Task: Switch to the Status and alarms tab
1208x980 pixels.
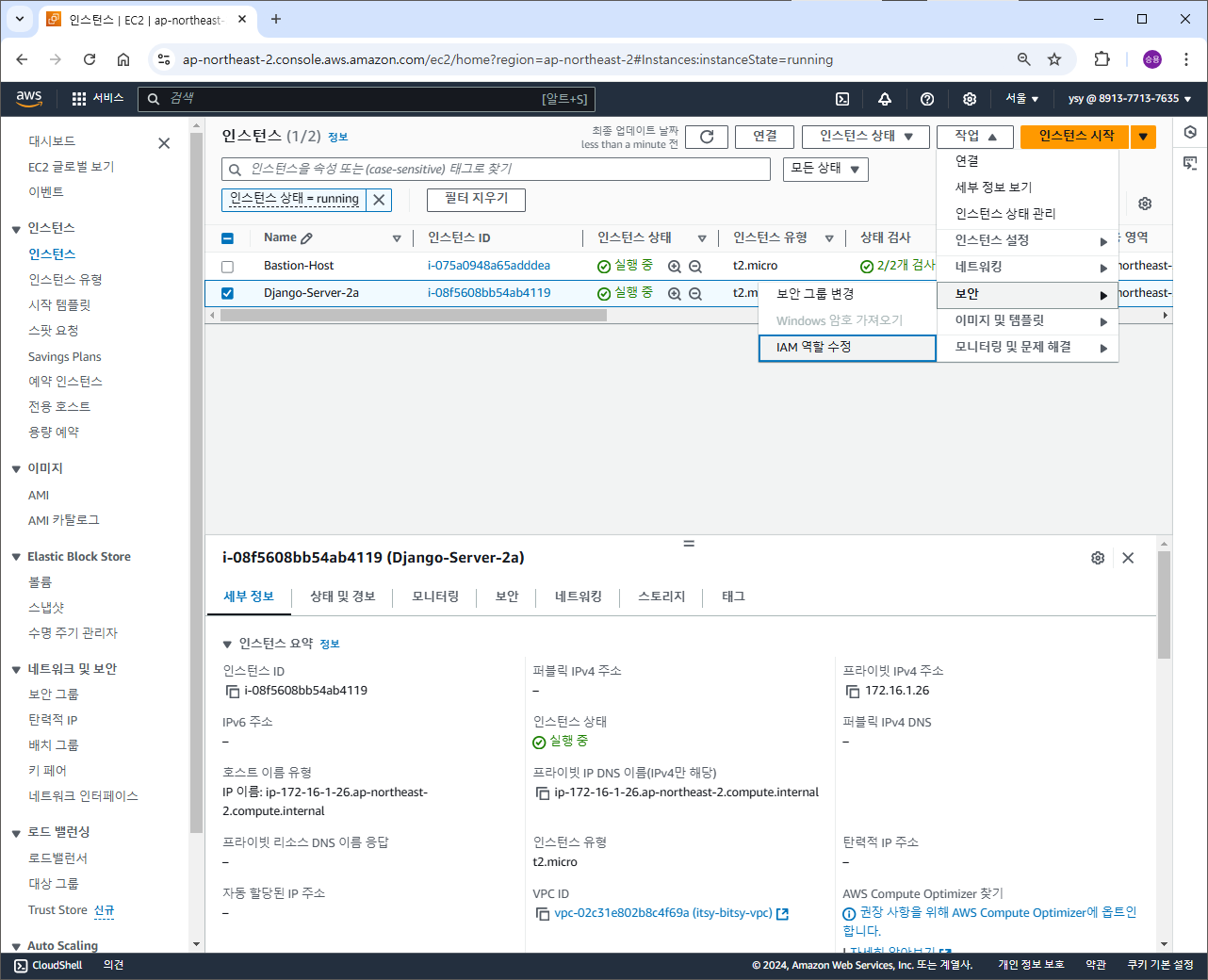Action: tap(343, 596)
